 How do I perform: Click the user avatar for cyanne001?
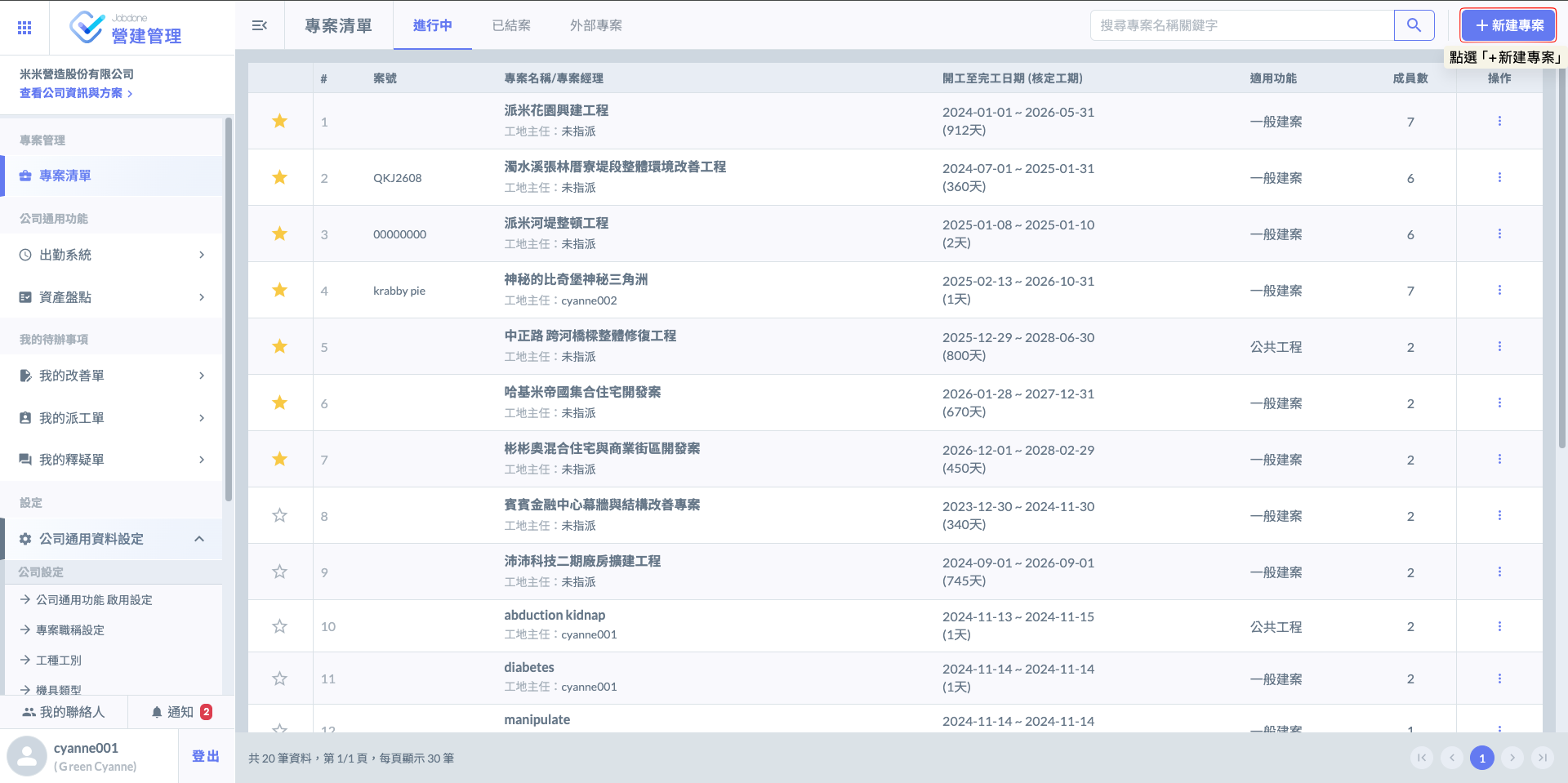tap(27, 756)
